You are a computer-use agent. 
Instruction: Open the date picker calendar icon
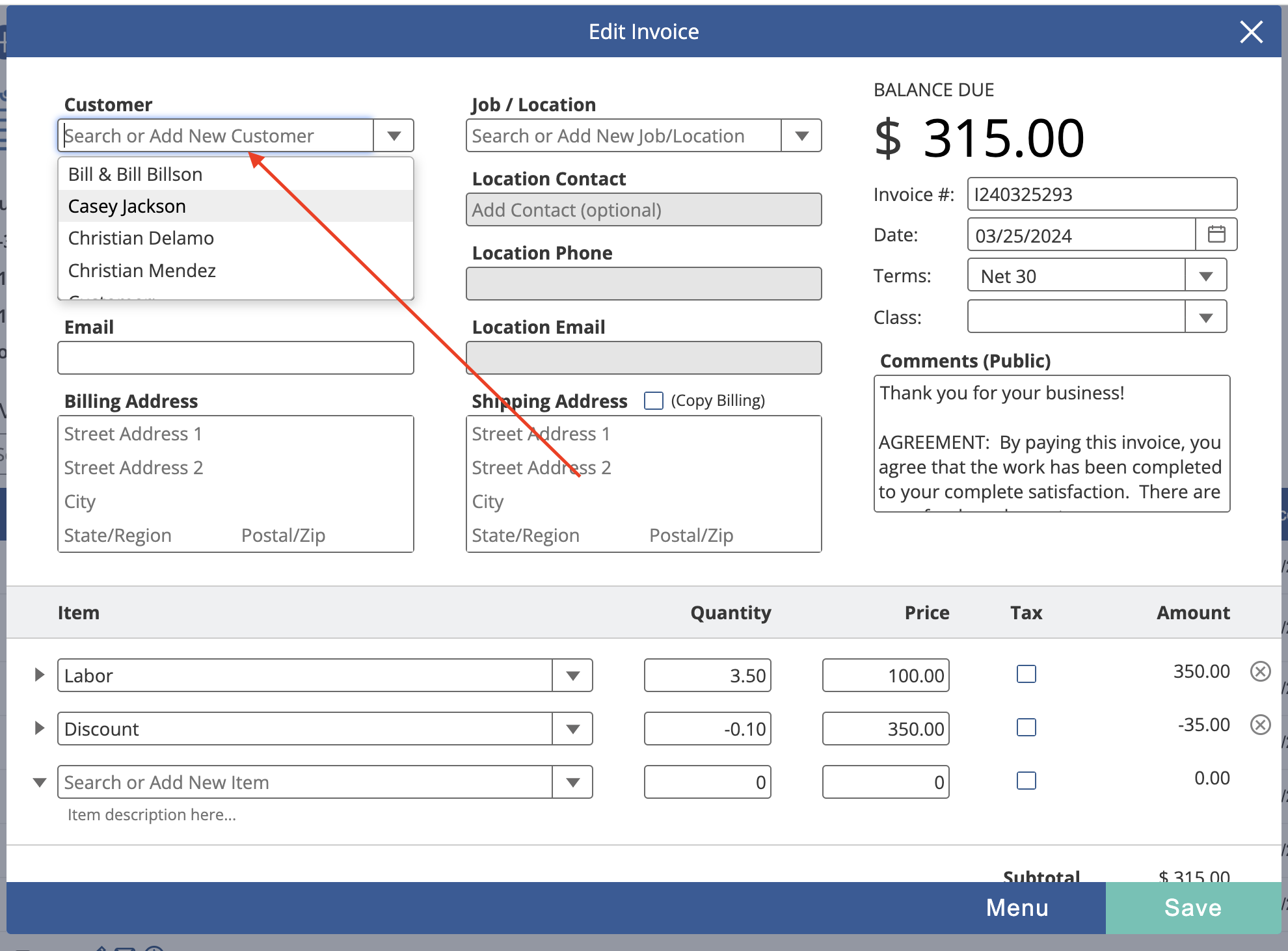pyautogui.click(x=1216, y=234)
